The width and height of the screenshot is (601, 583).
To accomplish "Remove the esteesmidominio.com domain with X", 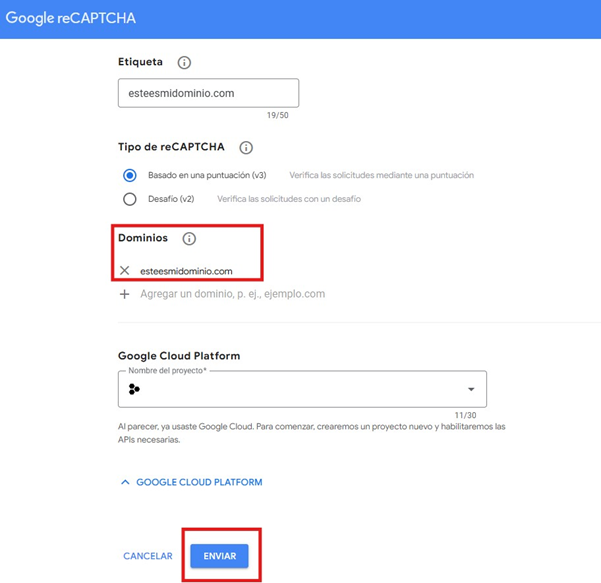I will 125,271.
